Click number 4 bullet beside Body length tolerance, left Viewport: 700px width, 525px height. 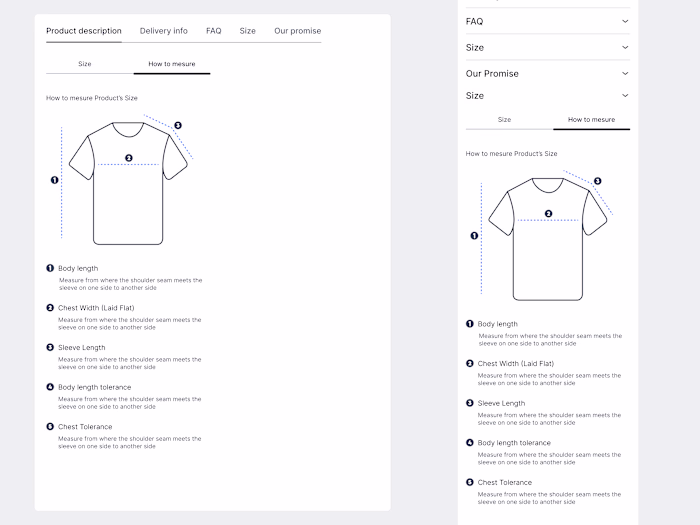click(50, 387)
